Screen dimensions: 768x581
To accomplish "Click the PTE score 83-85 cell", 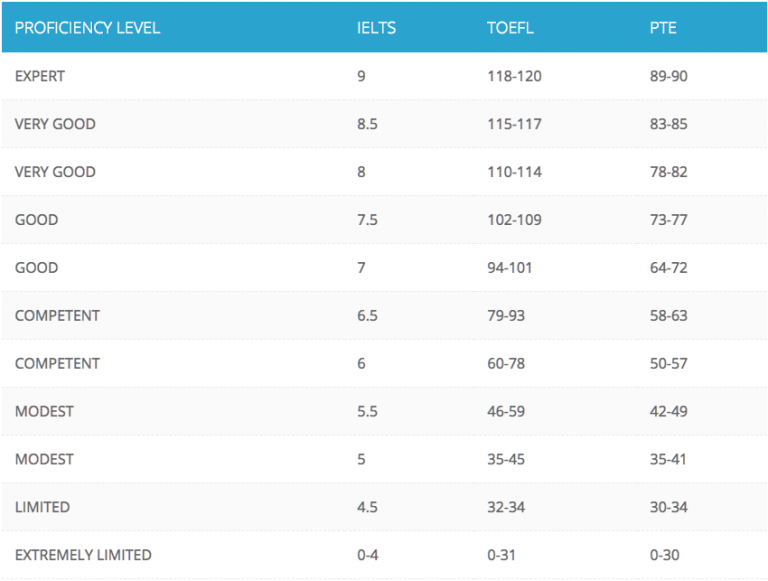I will click(x=669, y=124).
